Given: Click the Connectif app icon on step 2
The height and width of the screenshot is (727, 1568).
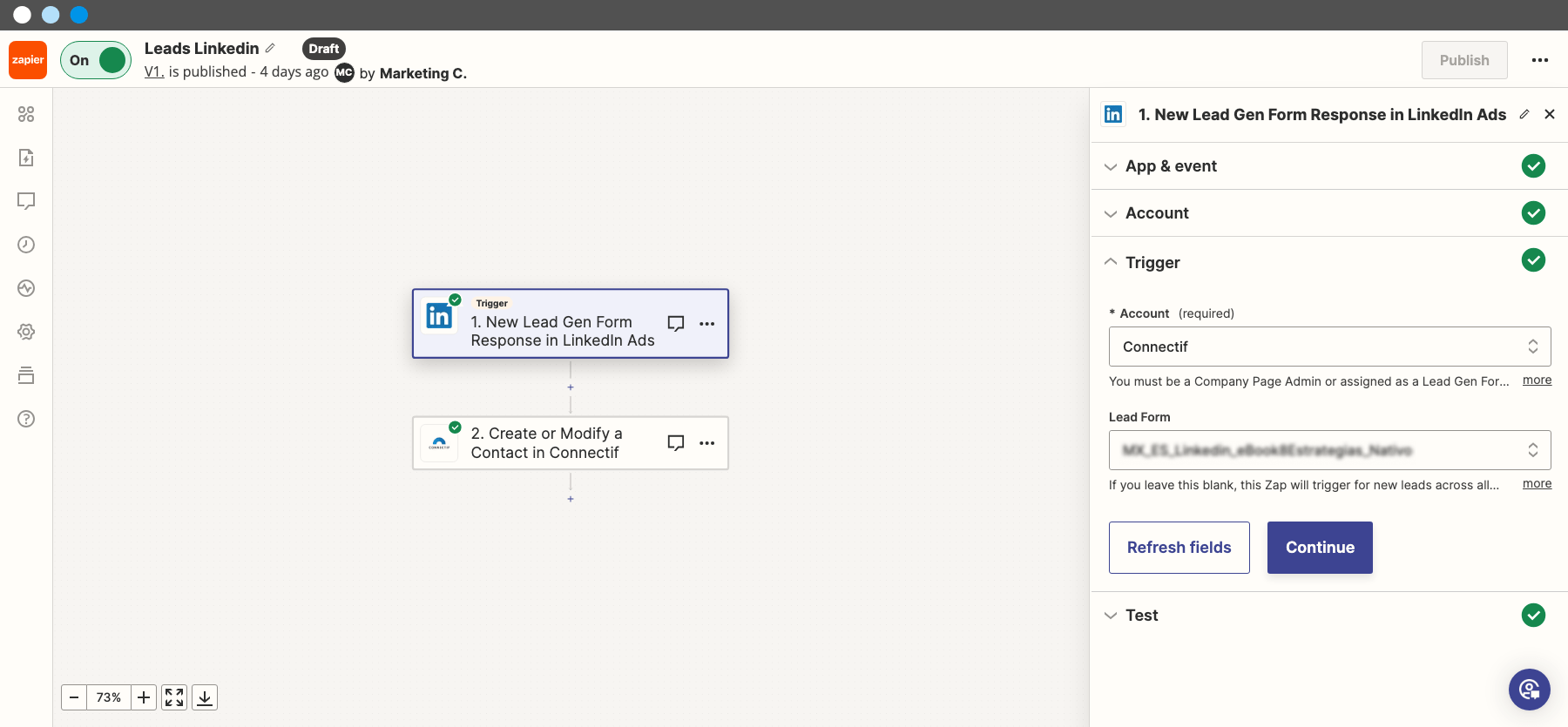Looking at the screenshot, I should pyautogui.click(x=439, y=443).
